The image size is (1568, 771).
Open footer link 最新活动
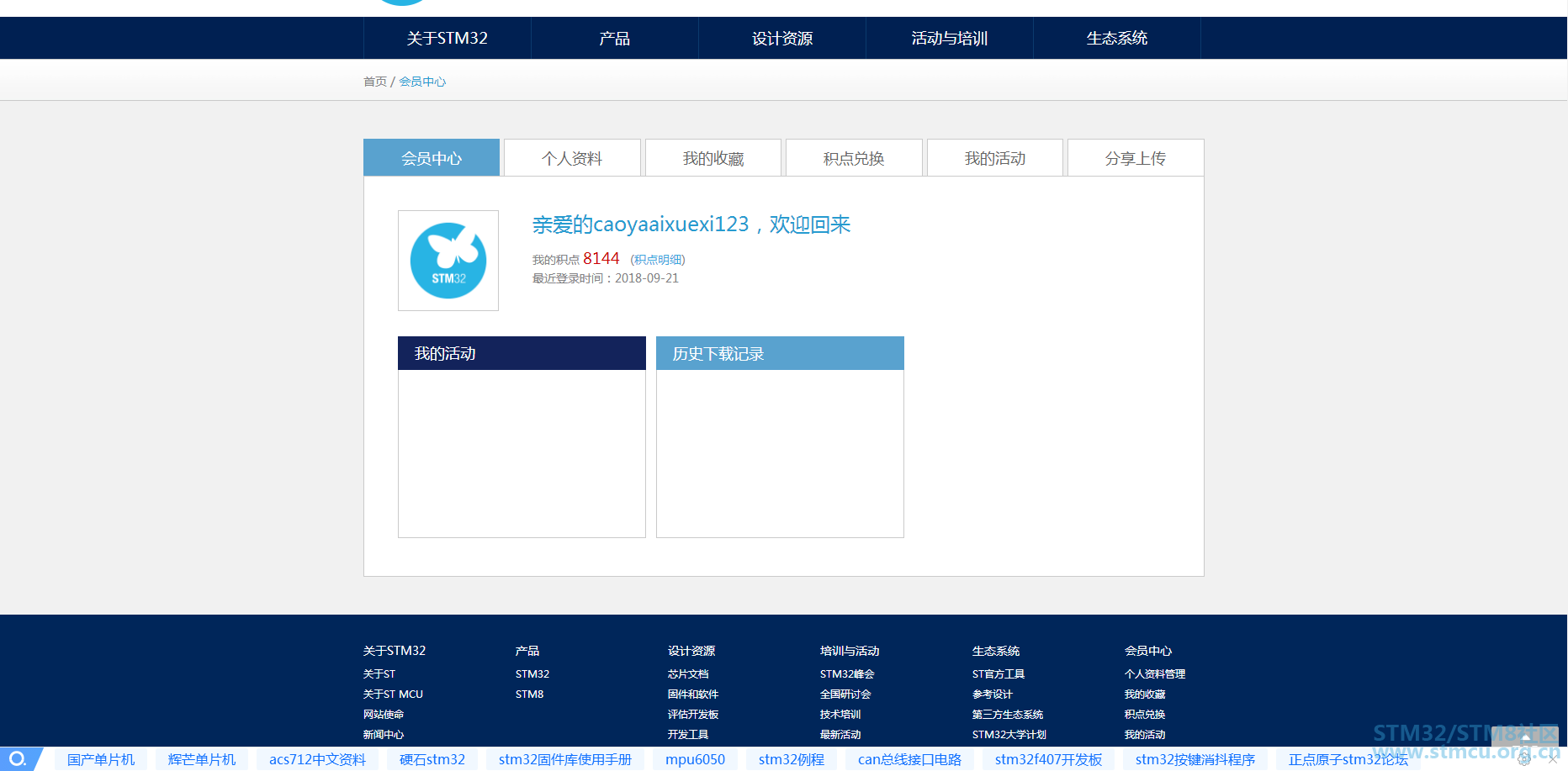tap(840, 735)
